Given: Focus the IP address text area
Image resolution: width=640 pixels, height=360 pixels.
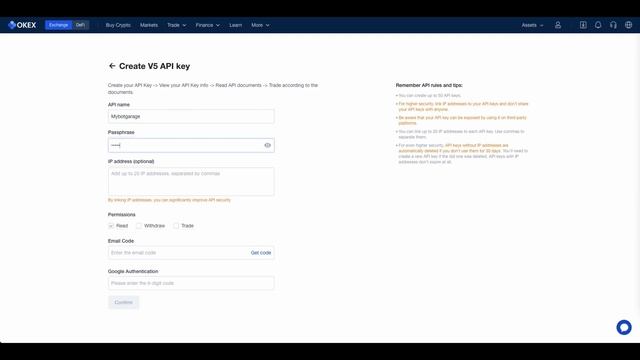Looking at the screenshot, I should click(191, 181).
